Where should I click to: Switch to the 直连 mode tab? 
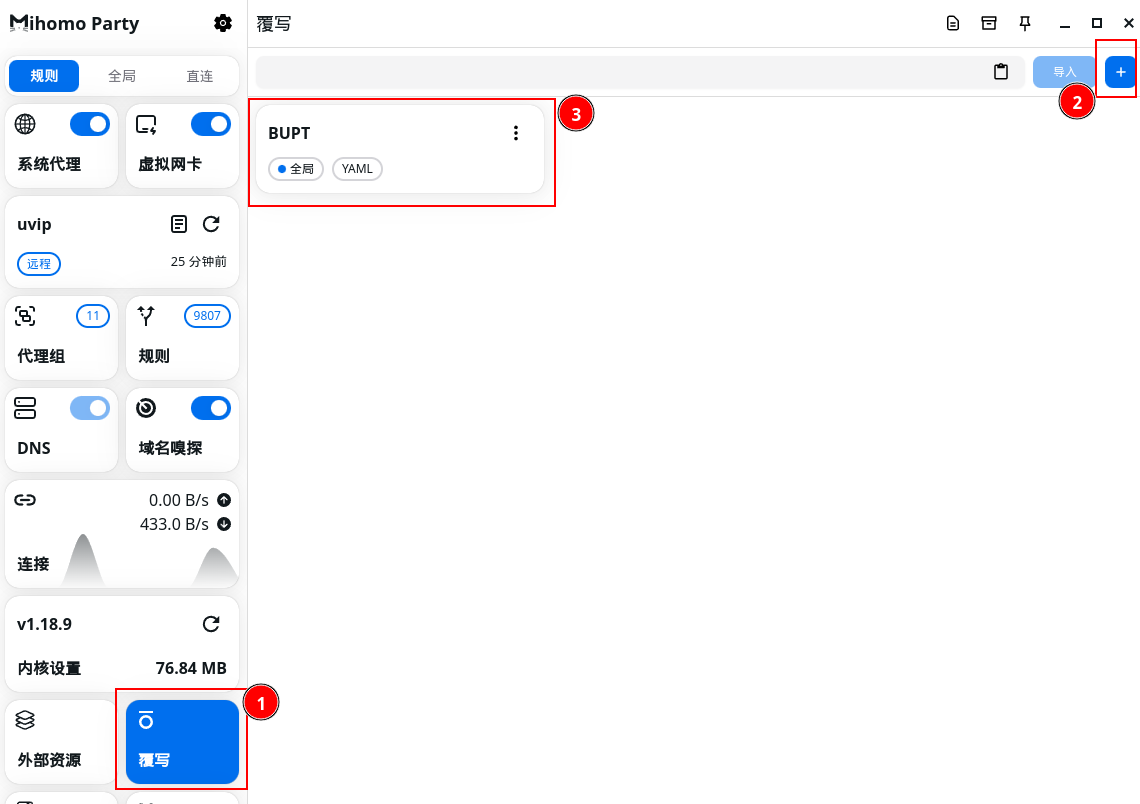tap(200, 76)
